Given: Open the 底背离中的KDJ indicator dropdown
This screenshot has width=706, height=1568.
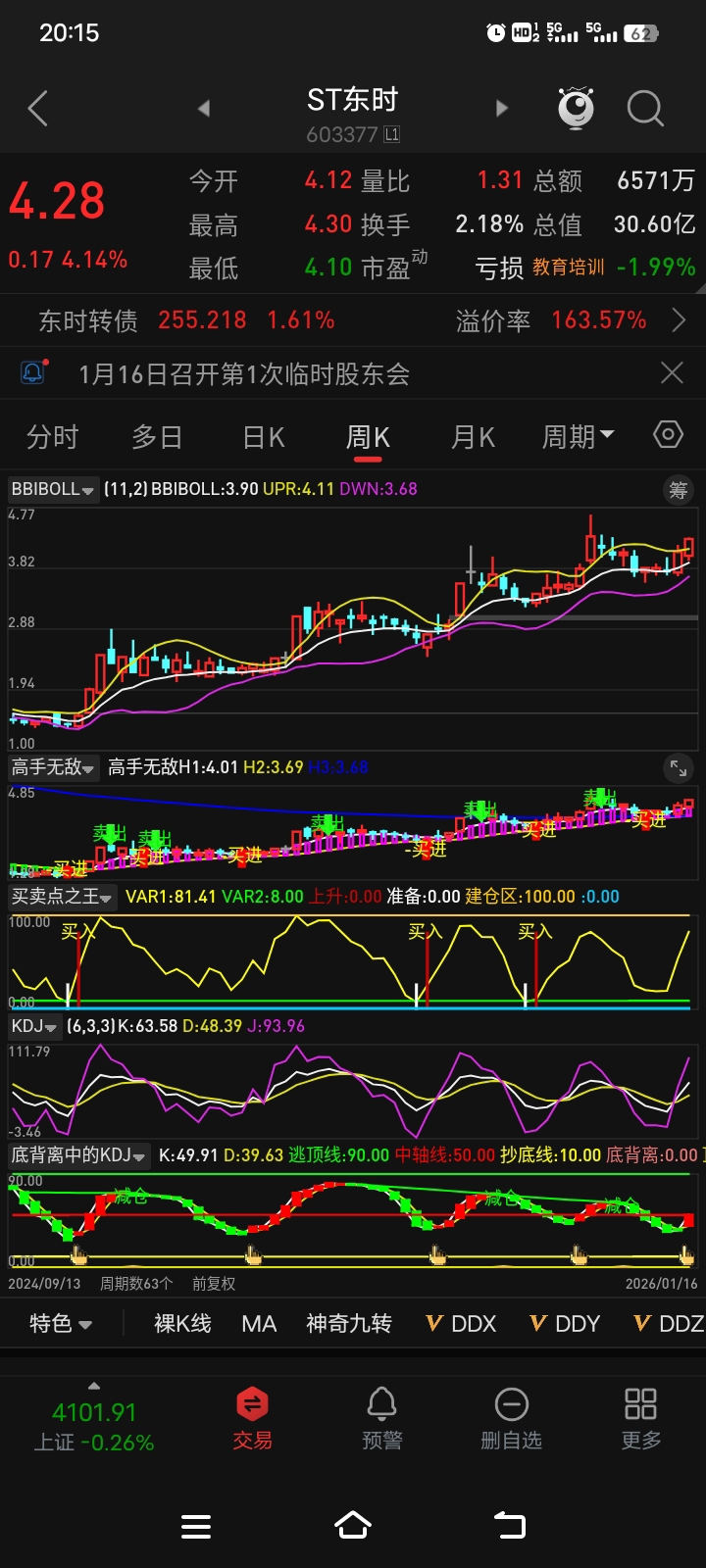Looking at the screenshot, I should click(79, 1155).
